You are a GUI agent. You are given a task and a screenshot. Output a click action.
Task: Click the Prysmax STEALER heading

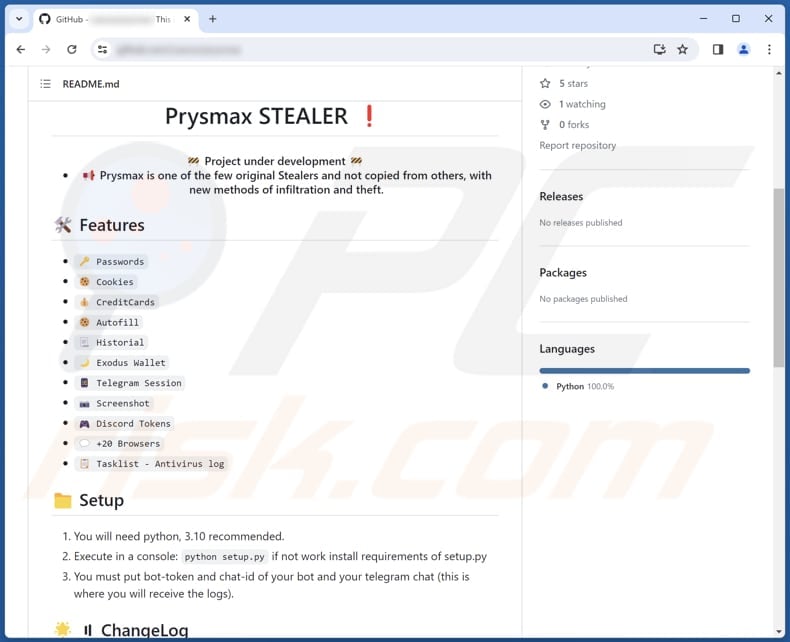[x=256, y=116]
